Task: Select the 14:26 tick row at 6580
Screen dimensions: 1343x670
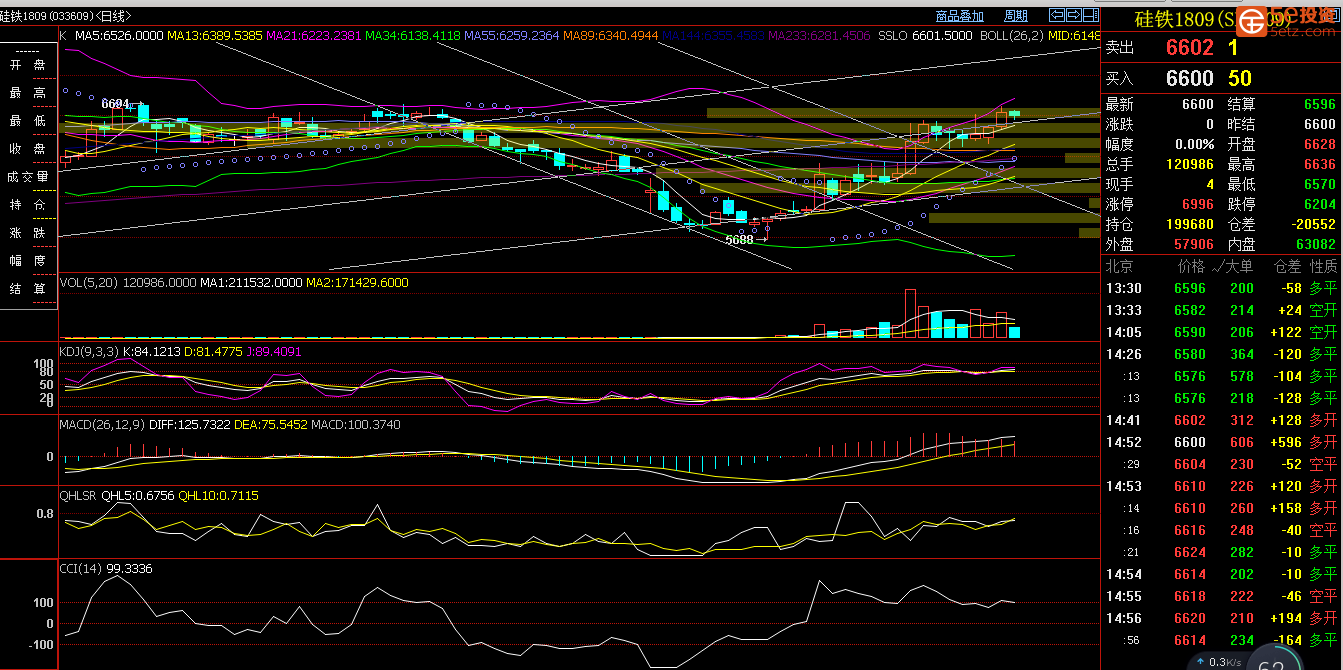Action: click(x=1221, y=354)
